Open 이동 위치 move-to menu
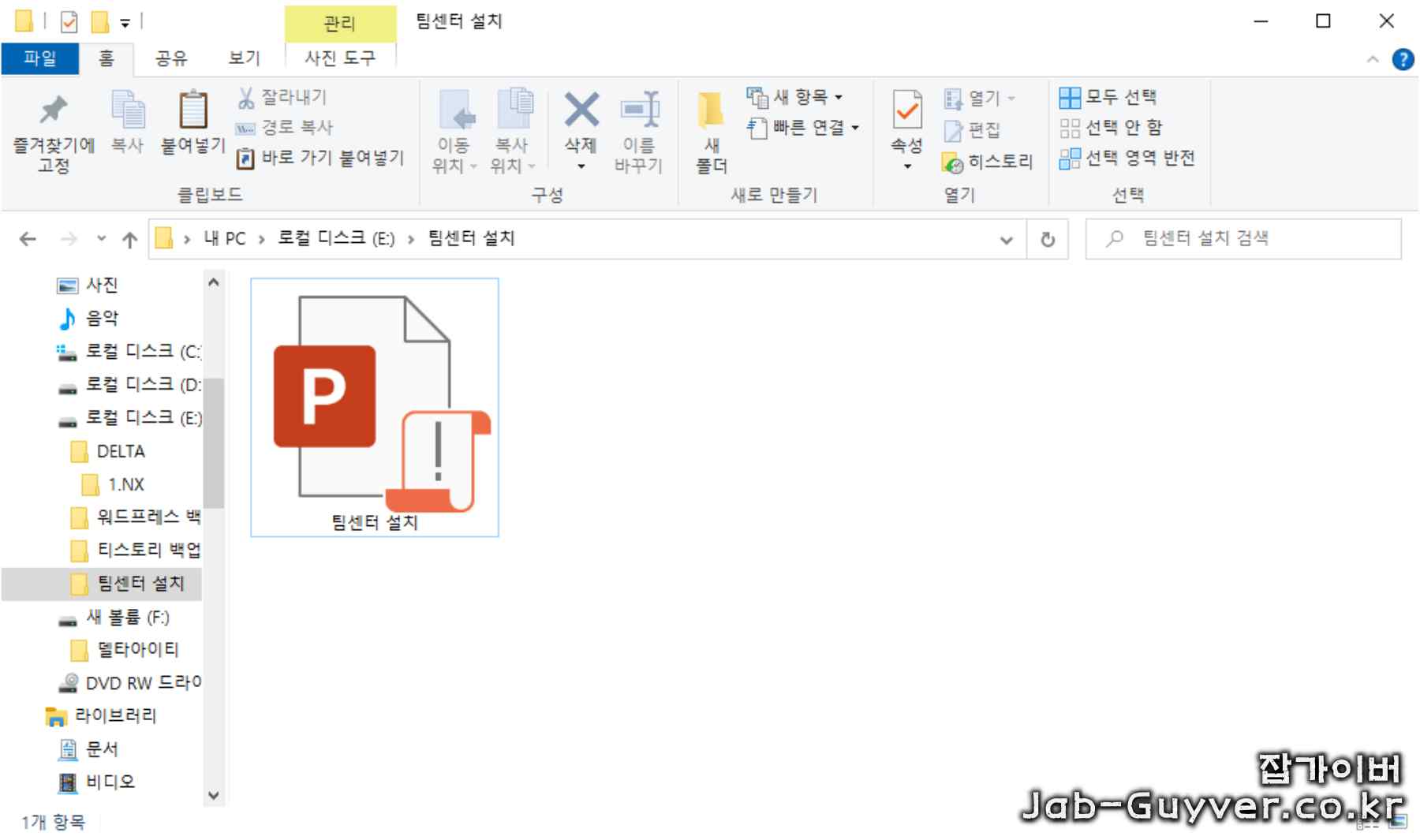1420x840 pixels. (x=454, y=132)
